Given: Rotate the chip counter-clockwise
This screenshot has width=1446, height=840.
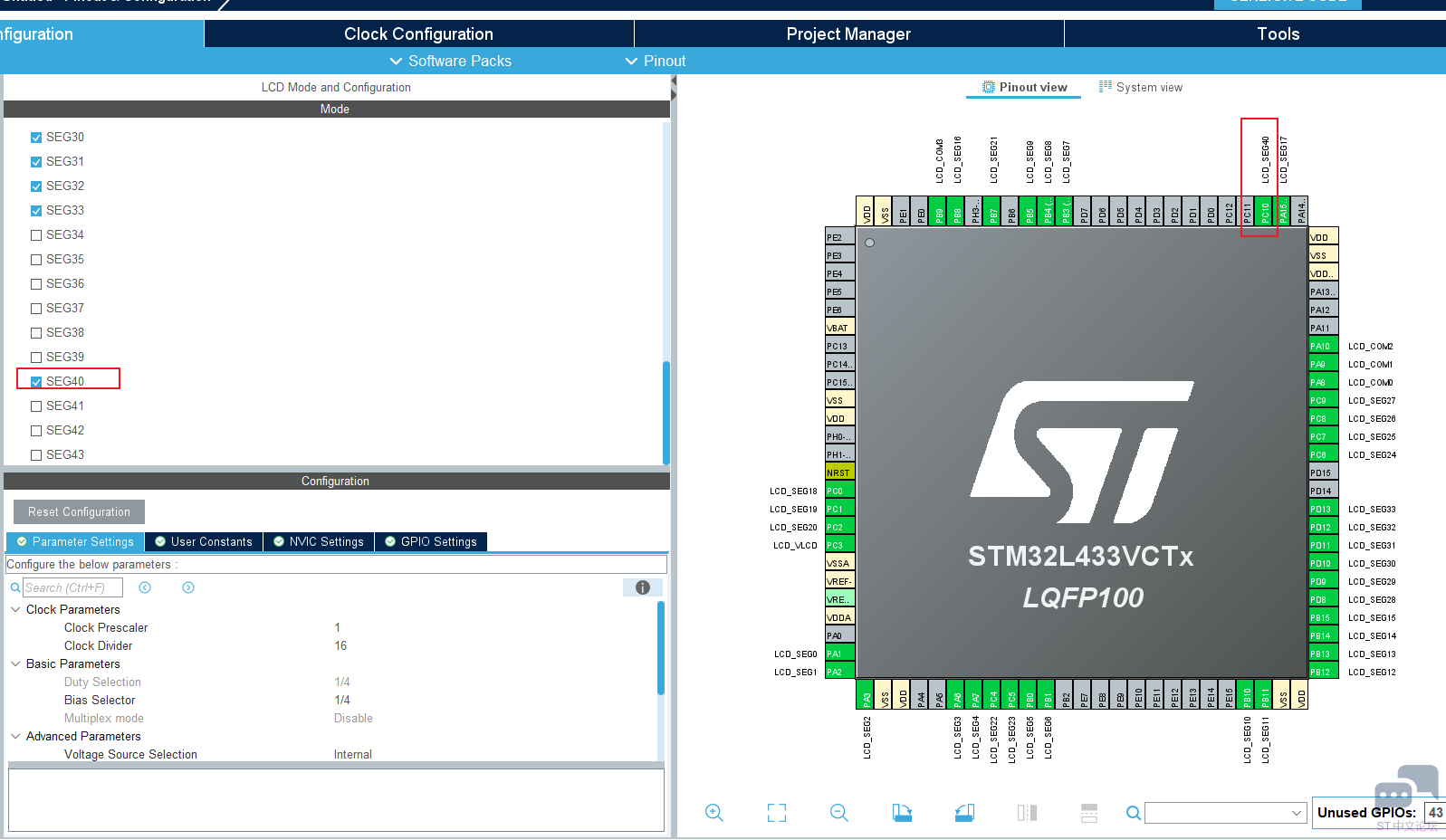Looking at the screenshot, I should tap(964, 813).
